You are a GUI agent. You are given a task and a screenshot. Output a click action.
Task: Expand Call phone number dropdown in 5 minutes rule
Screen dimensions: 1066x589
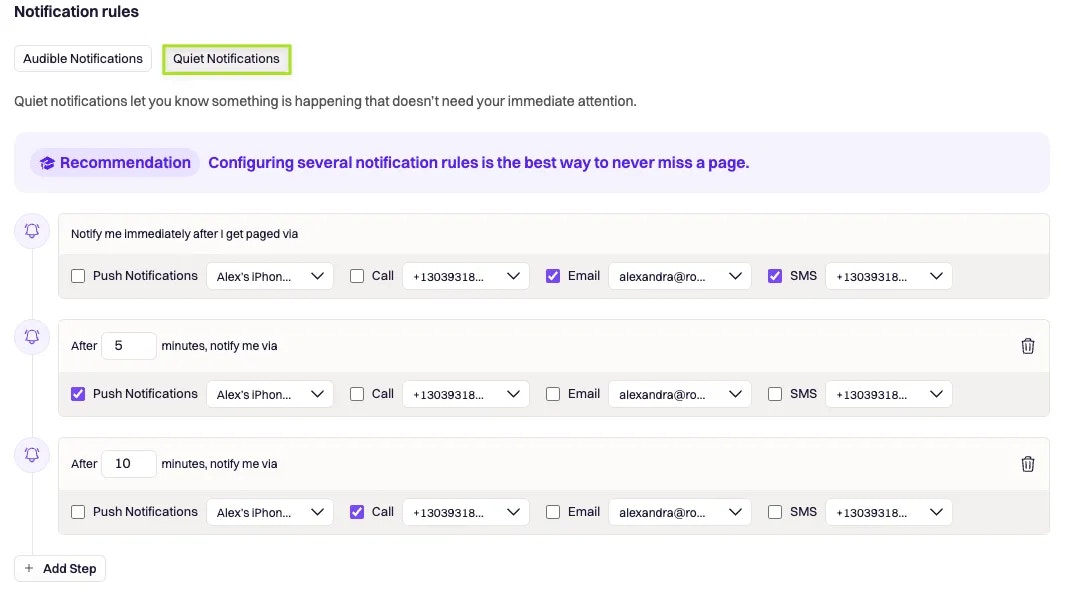[466, 394]
